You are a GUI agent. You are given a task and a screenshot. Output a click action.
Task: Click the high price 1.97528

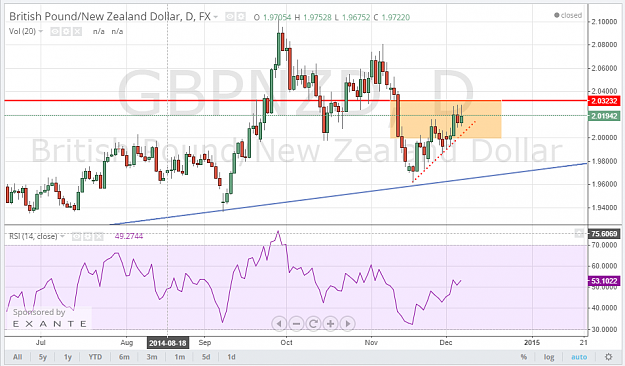[x=317, y=17]
